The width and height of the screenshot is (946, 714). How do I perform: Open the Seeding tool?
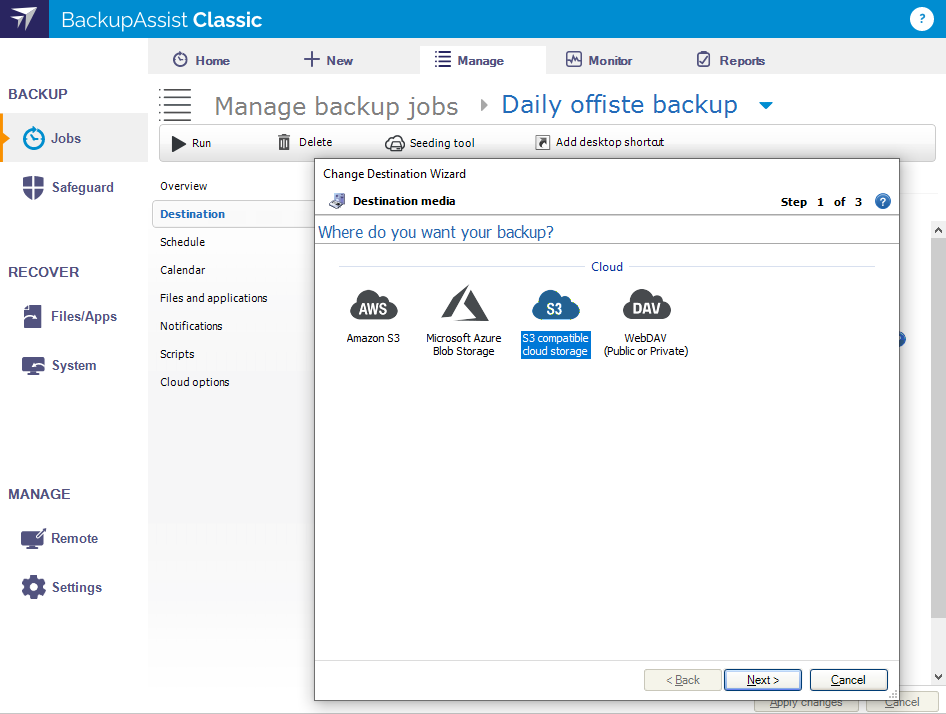[430, 143]
